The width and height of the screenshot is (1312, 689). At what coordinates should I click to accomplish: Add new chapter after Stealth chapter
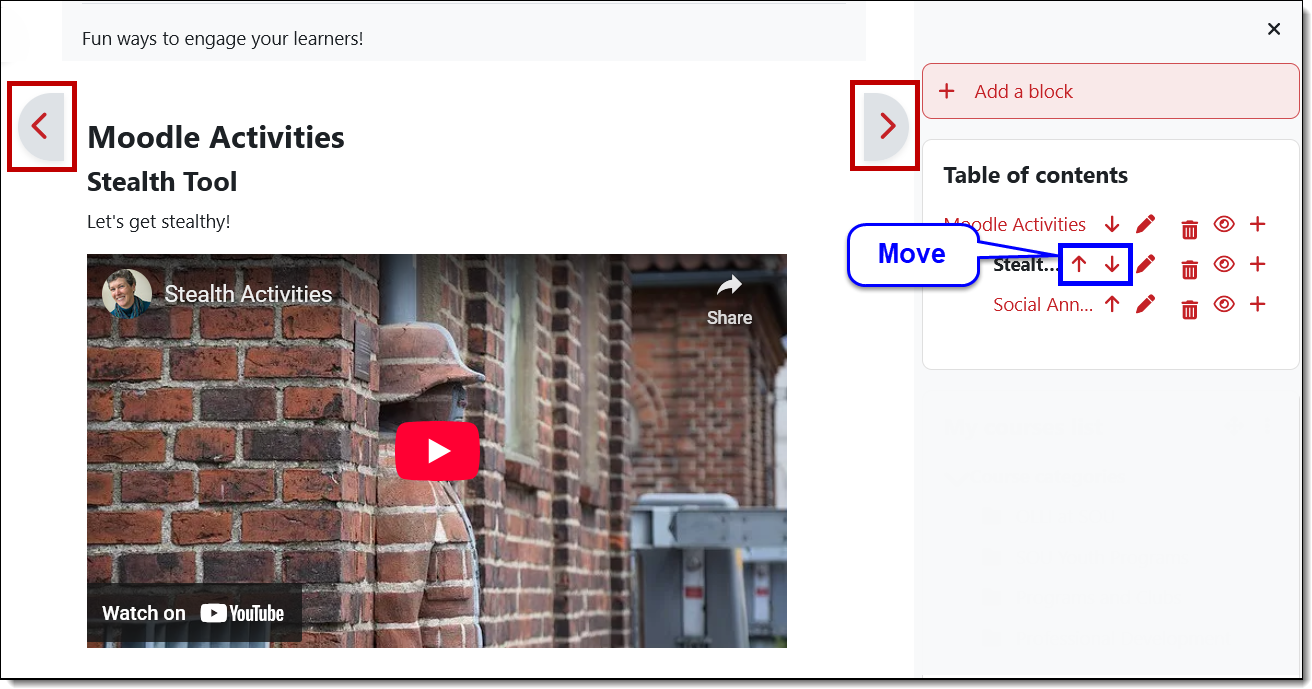(1258, 264)
